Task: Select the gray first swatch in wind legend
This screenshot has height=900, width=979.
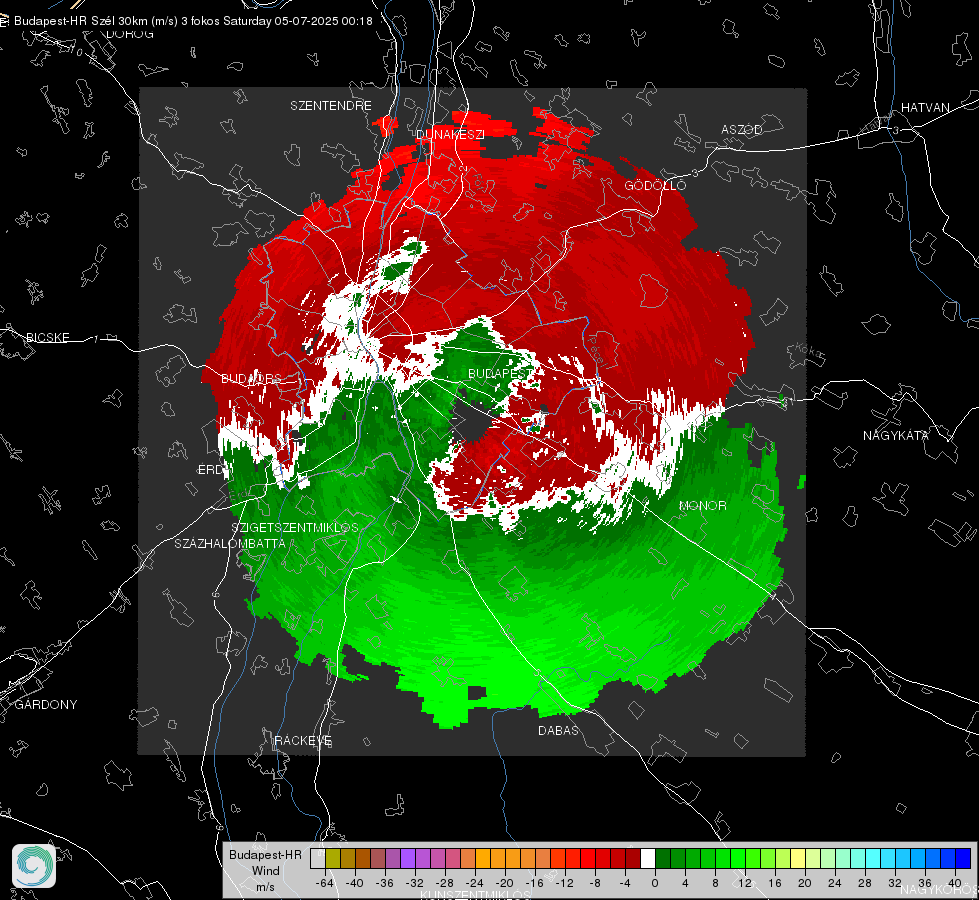Action: pyautogui.click(x=317, y=858)
